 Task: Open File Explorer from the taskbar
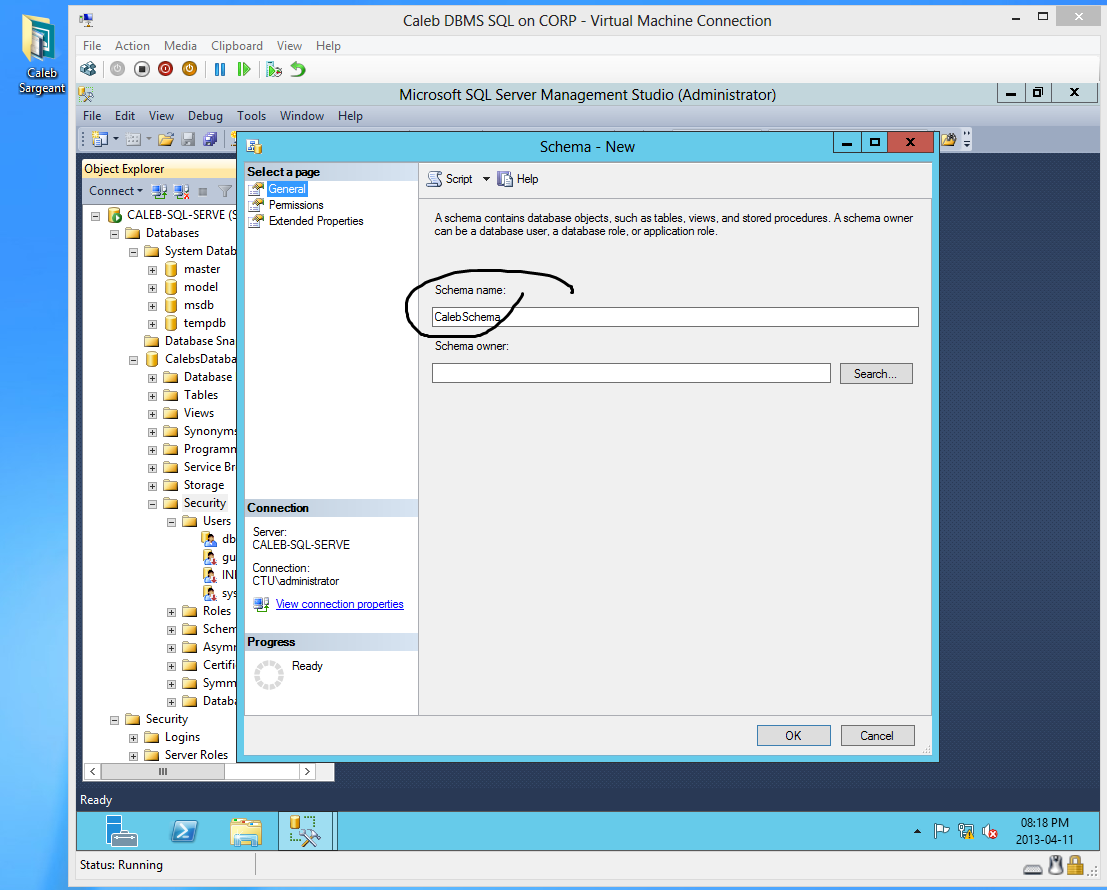(x=246, y=831)
